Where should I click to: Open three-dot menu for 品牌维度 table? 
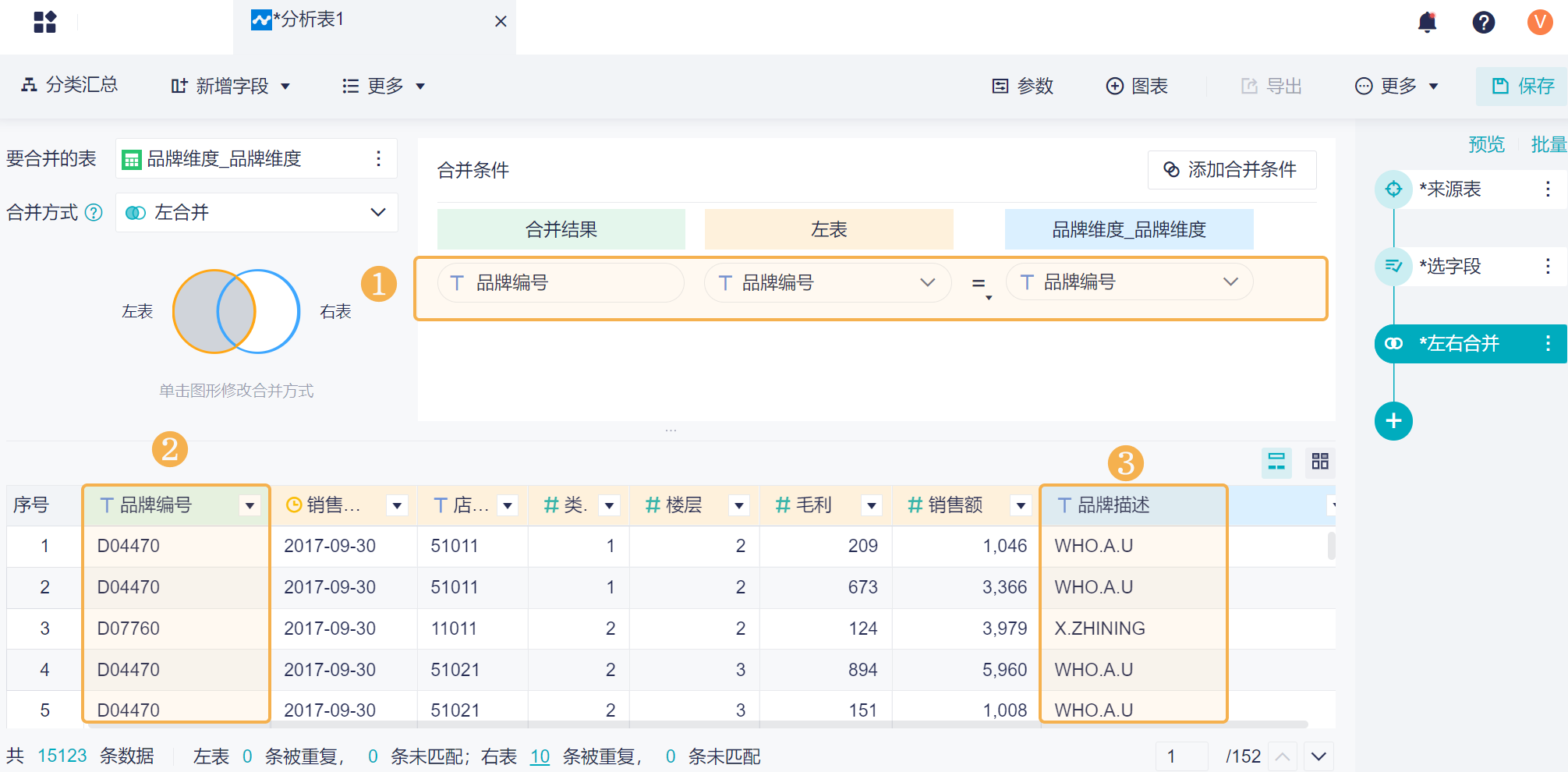click(378, 159)
